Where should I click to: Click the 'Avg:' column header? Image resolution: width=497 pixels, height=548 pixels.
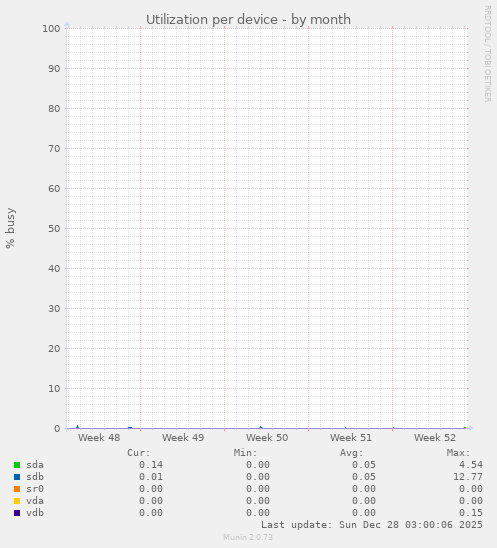[352, 453]
